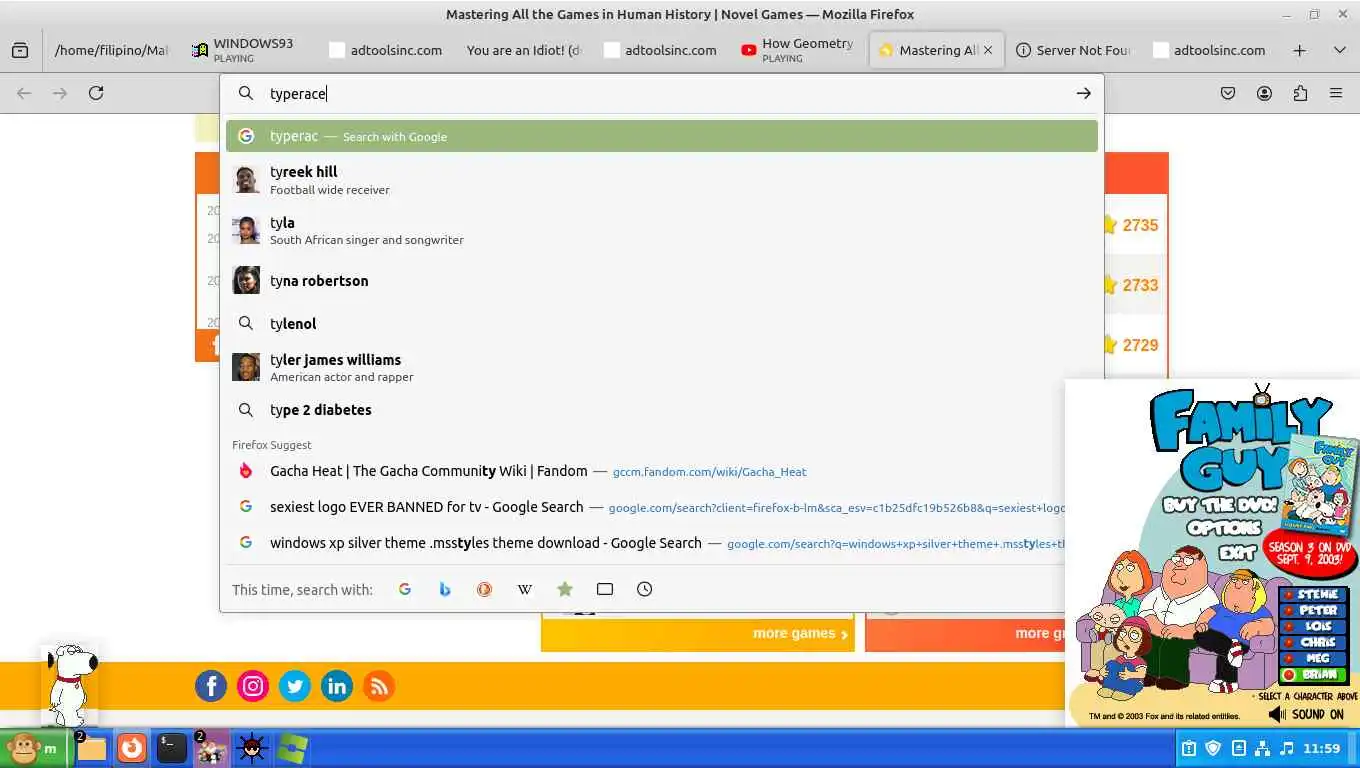Select the BRIAN character option
This screenshot has width=1360, height=768.
click(1312, 675)
